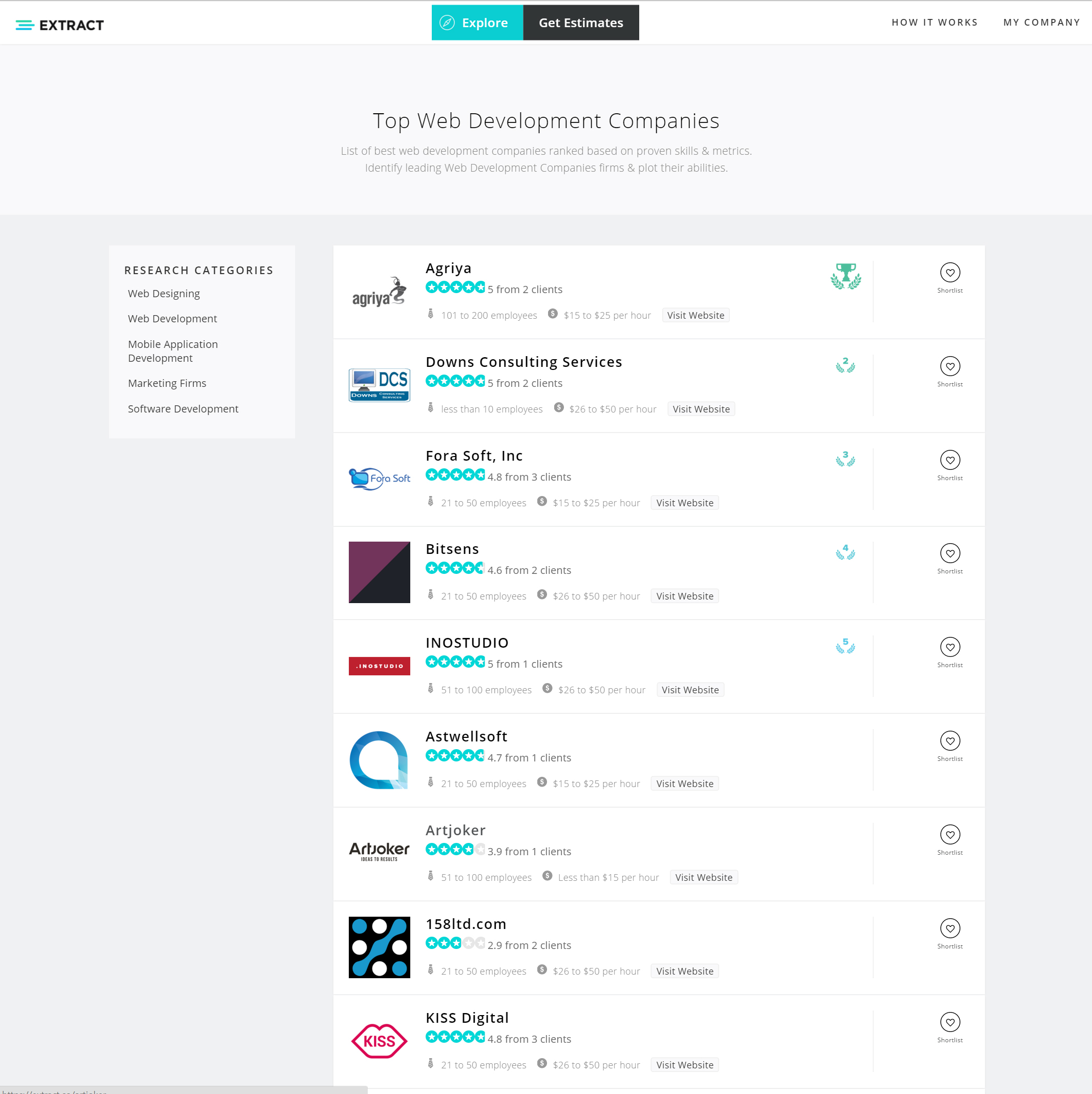Shortlist INOSTUDIO heart icon
The width and height of the screenshot is (1092, 1094).
tap(950, 647)
